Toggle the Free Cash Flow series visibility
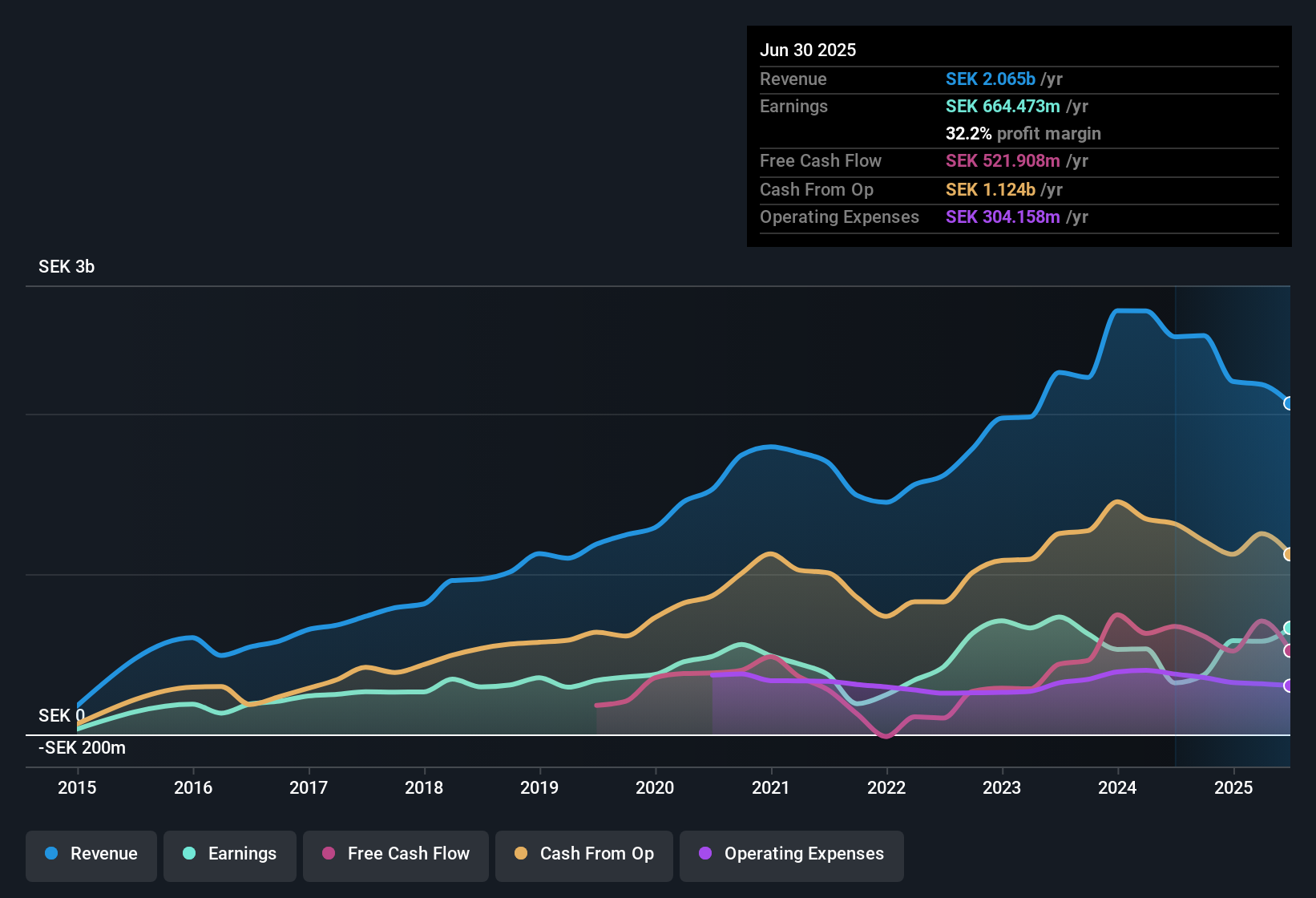This screenshot has height=898, width=1316. point(395,856)
